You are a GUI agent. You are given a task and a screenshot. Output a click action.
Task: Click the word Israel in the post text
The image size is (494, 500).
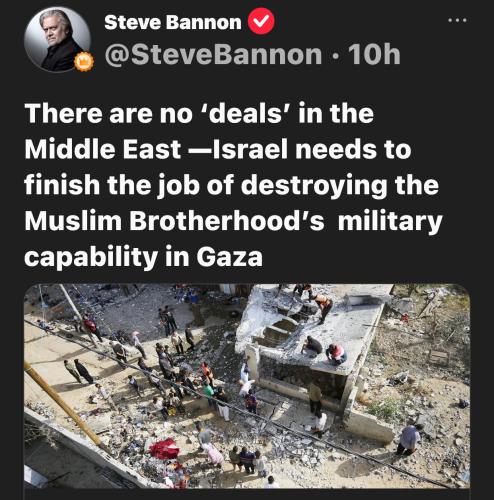pyautogui.click(x=249, y=149)
